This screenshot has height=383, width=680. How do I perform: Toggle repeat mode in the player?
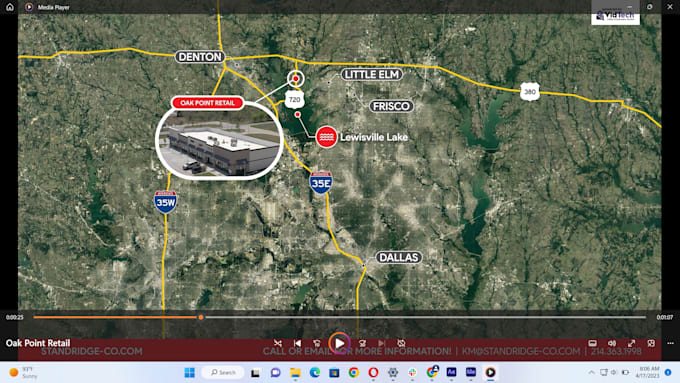(x=401, y=343)
